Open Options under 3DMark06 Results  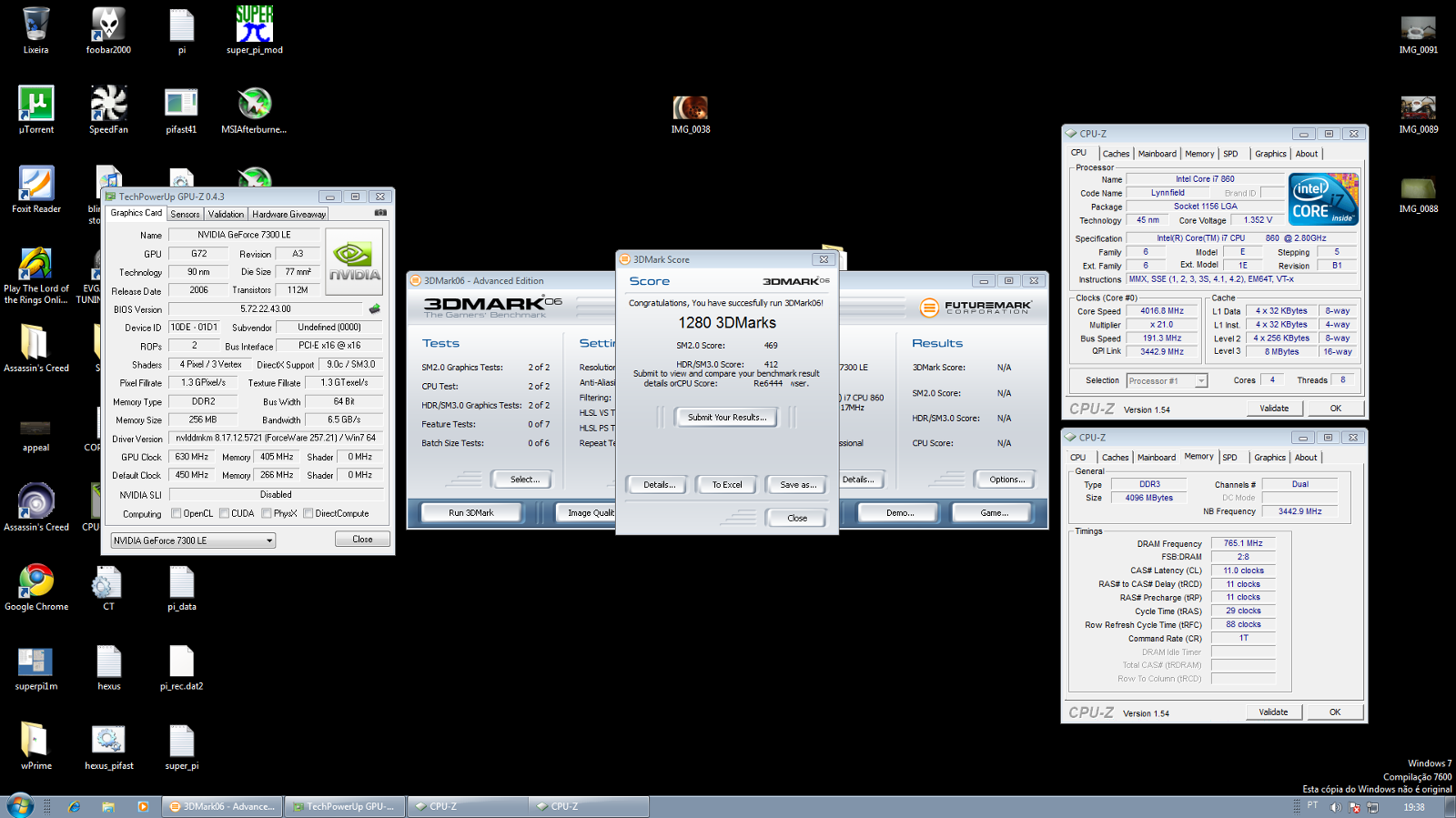[x=1007, y=479]
